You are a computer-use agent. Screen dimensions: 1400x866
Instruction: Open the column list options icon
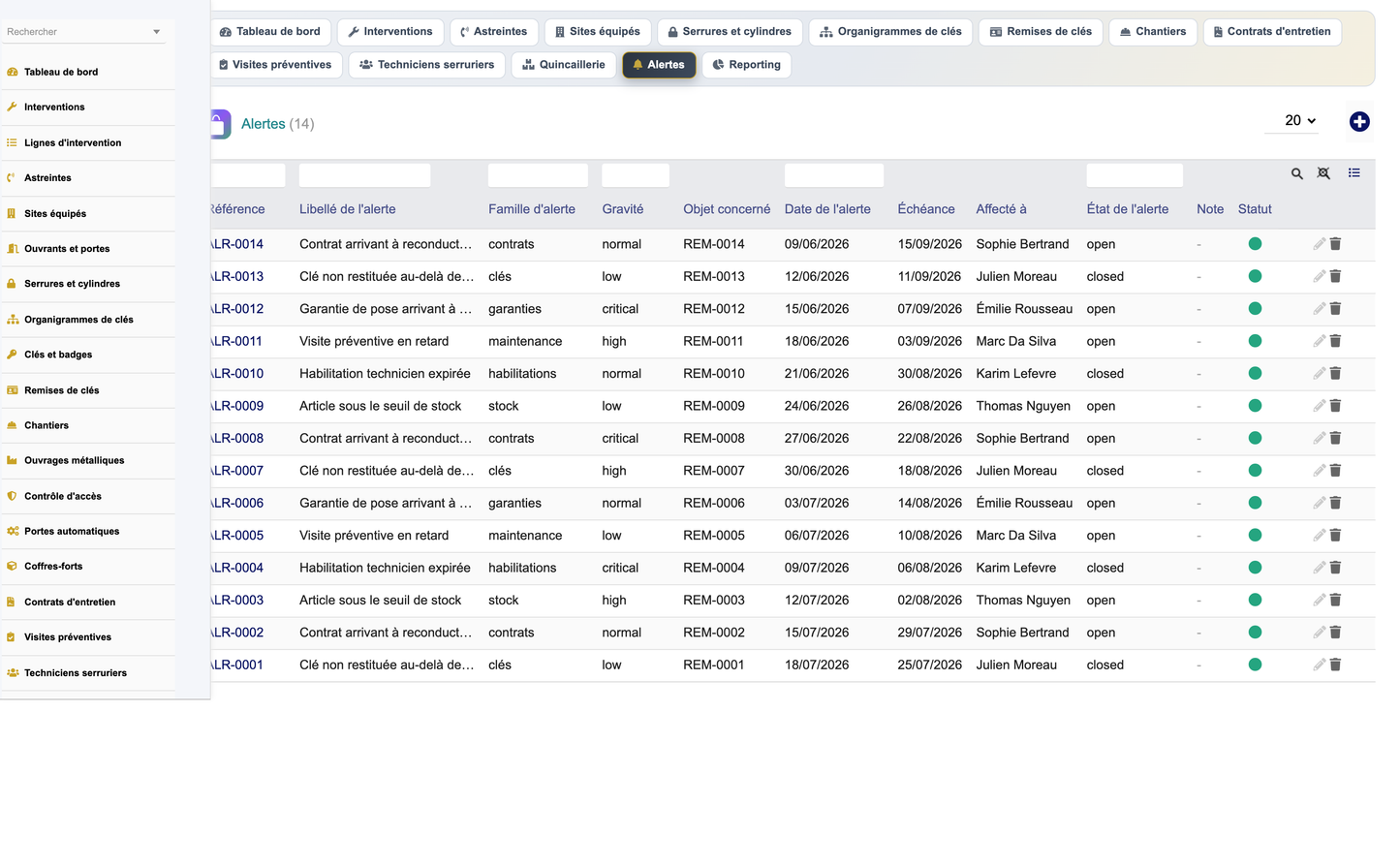click(1353, 172)
